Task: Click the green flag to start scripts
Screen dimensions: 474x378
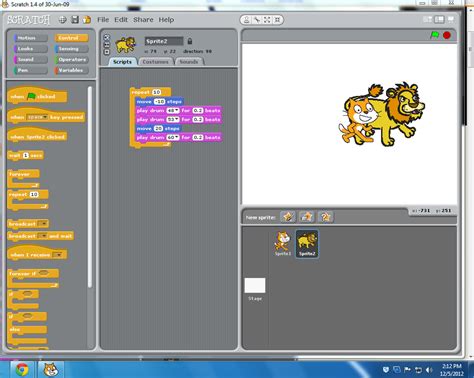Action: pyautogui.click(x=434, y=35)
